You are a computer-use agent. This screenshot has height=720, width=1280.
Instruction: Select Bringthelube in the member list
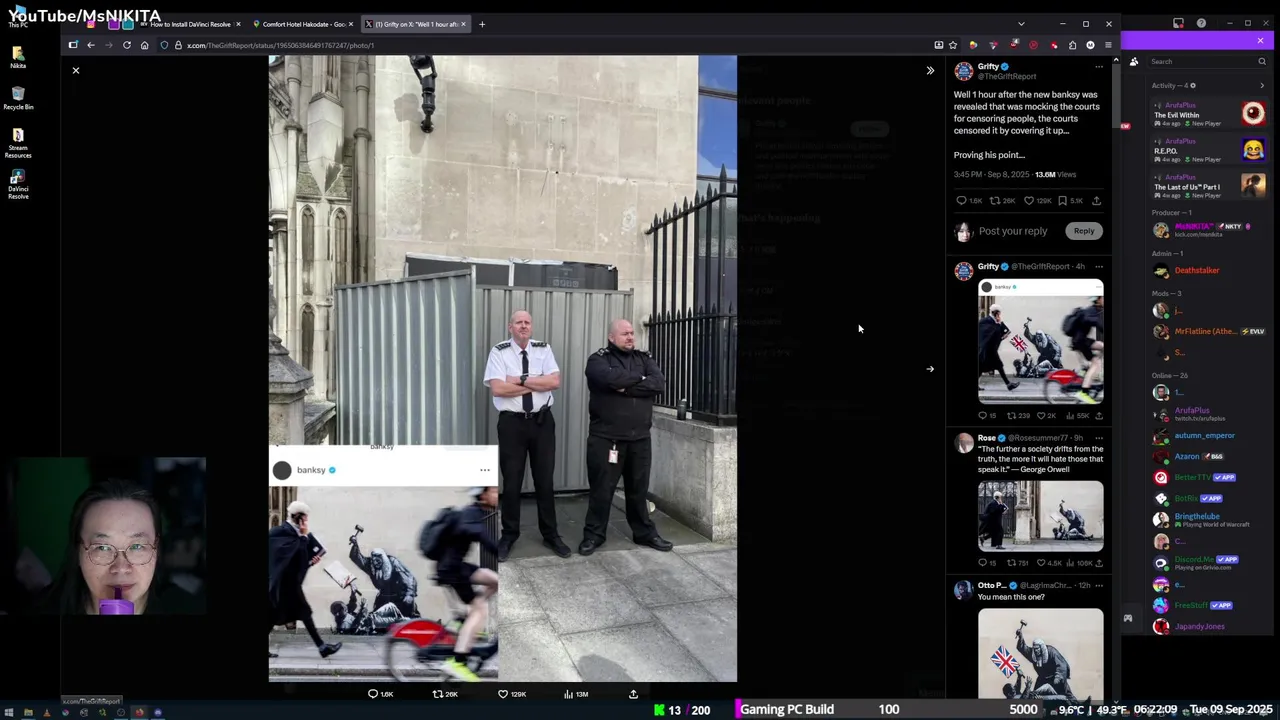tap(1208, 520)
